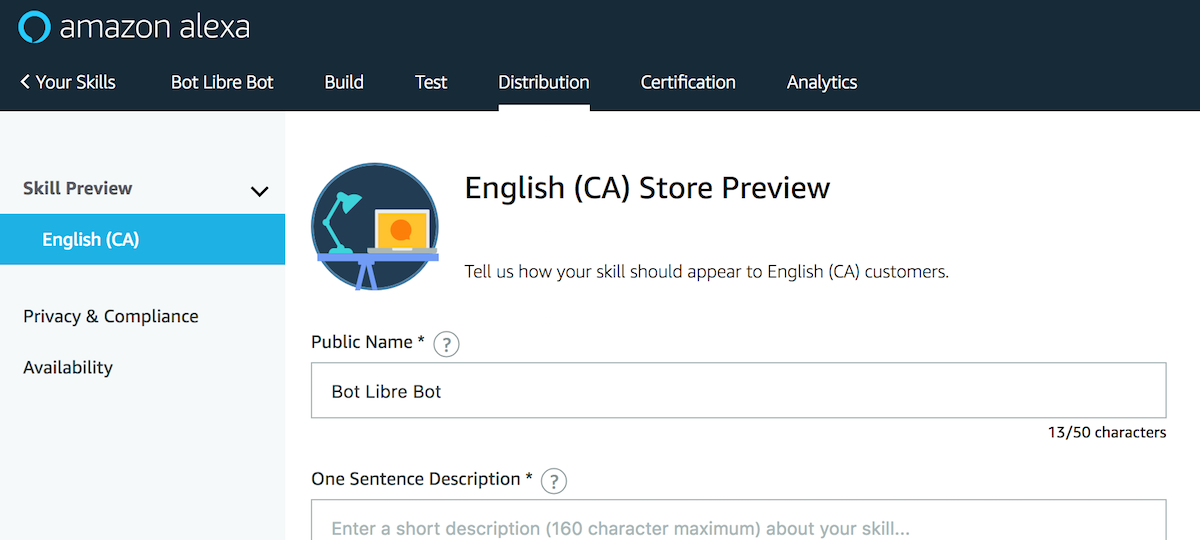Select English (CA) locale in sidebar
1200x540 pixels.
point(142,239)
